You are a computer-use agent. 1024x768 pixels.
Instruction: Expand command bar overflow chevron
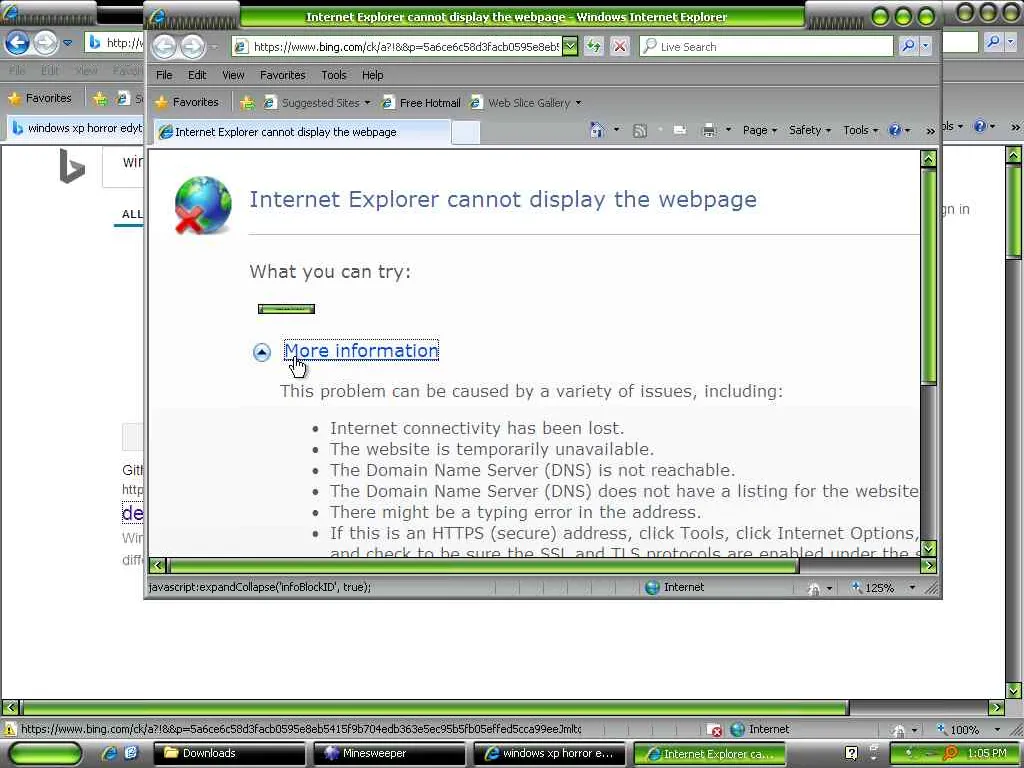coord(930,131)
